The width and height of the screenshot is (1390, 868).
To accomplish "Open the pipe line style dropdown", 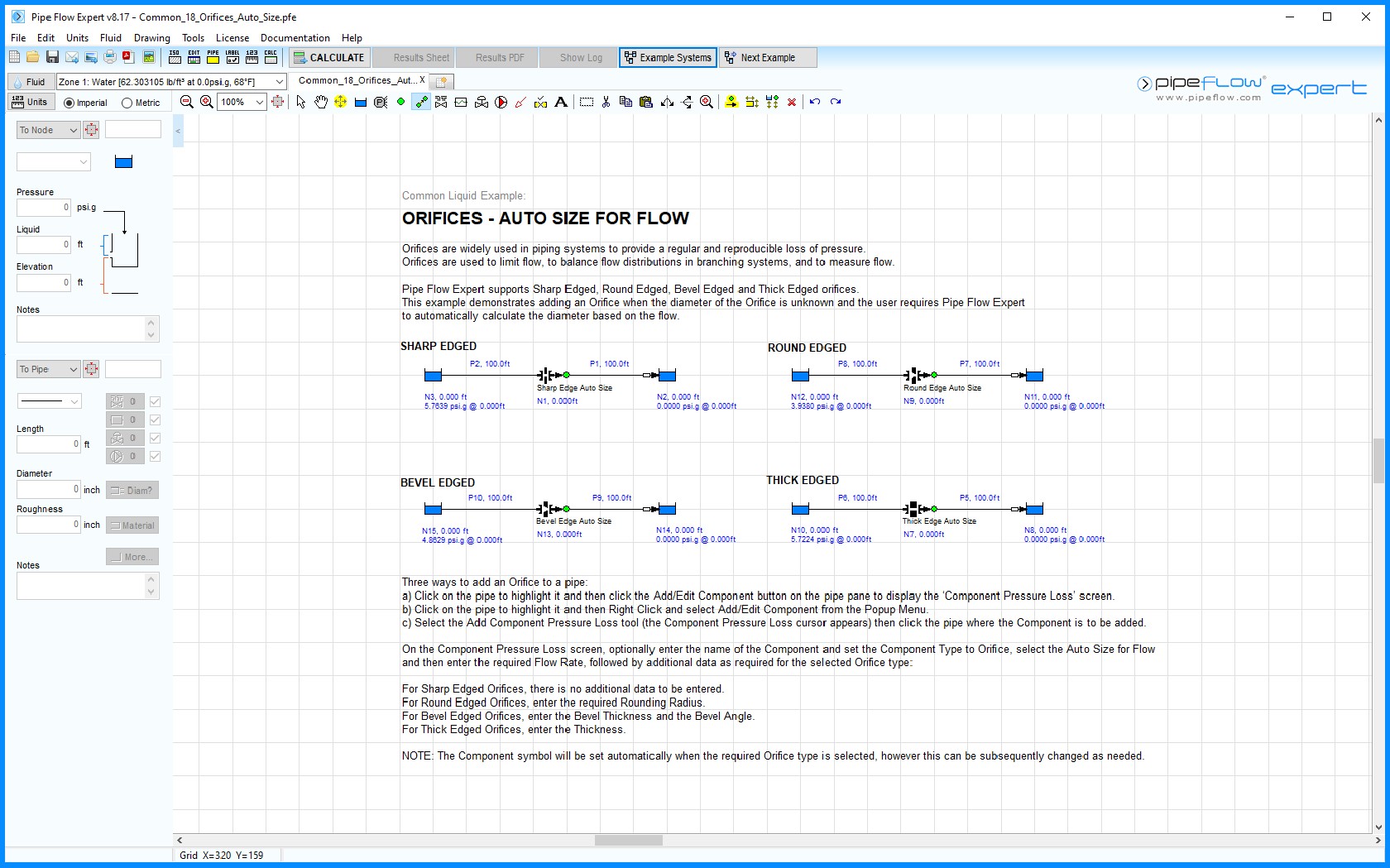I will (49, 401).
